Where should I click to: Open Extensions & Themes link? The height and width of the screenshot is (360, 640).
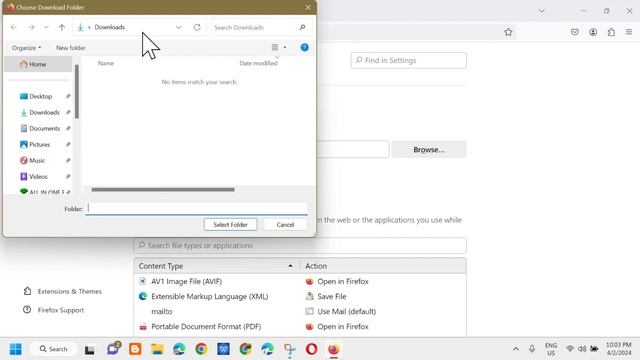62,291
